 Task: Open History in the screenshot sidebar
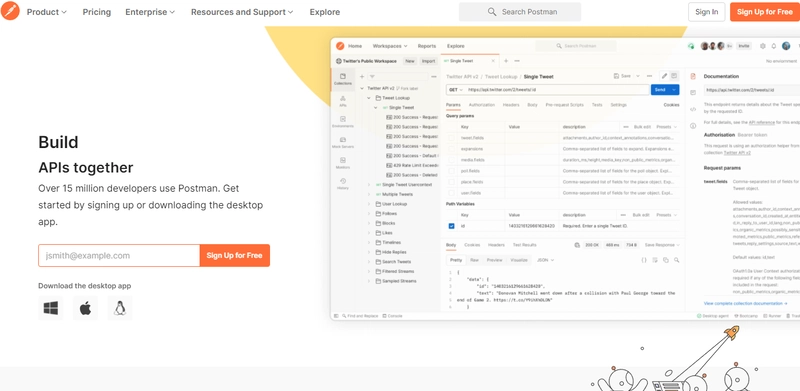tap(343, 184)
